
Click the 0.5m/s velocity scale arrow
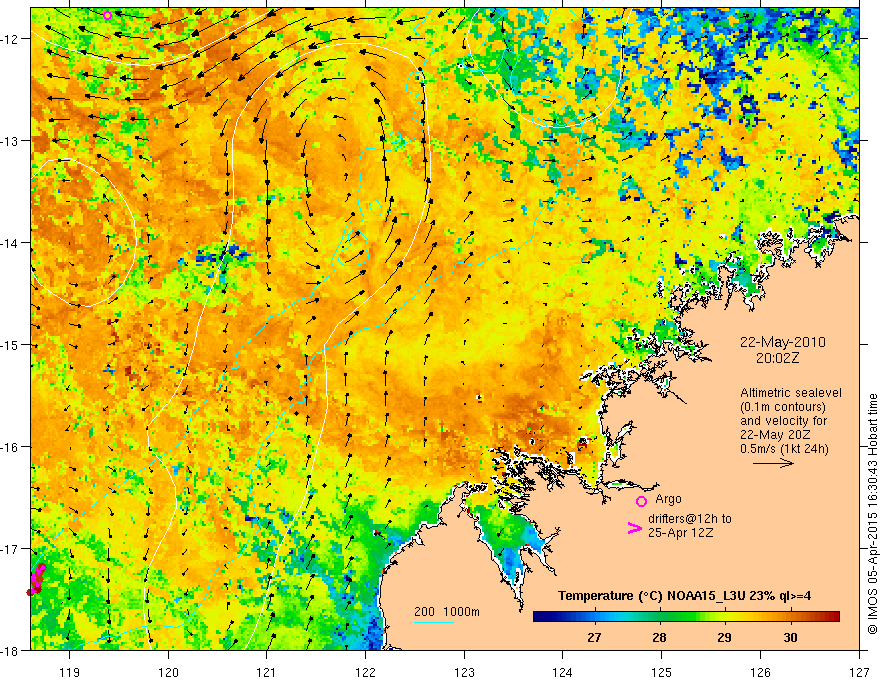pyautogui.click(x=773, y=463)
